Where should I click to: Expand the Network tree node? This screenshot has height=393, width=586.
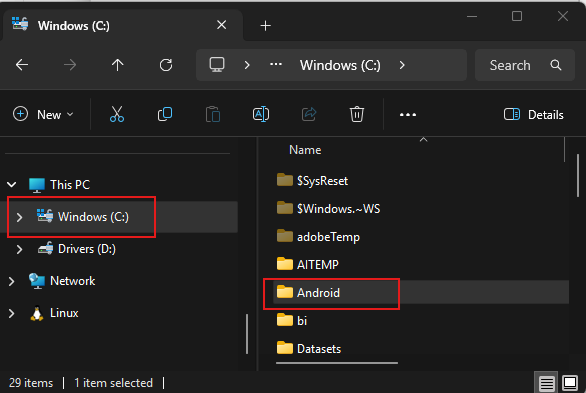pyautogui.click(x=12, y=281)
